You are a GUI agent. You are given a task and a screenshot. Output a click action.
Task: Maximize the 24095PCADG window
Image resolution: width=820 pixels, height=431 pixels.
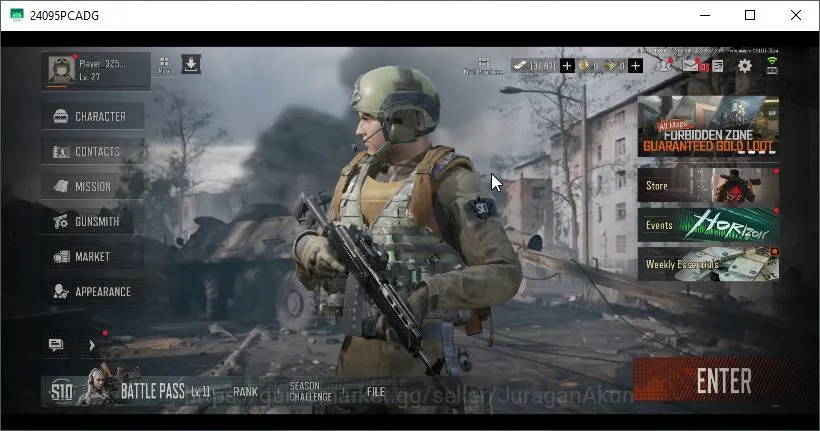750,15
